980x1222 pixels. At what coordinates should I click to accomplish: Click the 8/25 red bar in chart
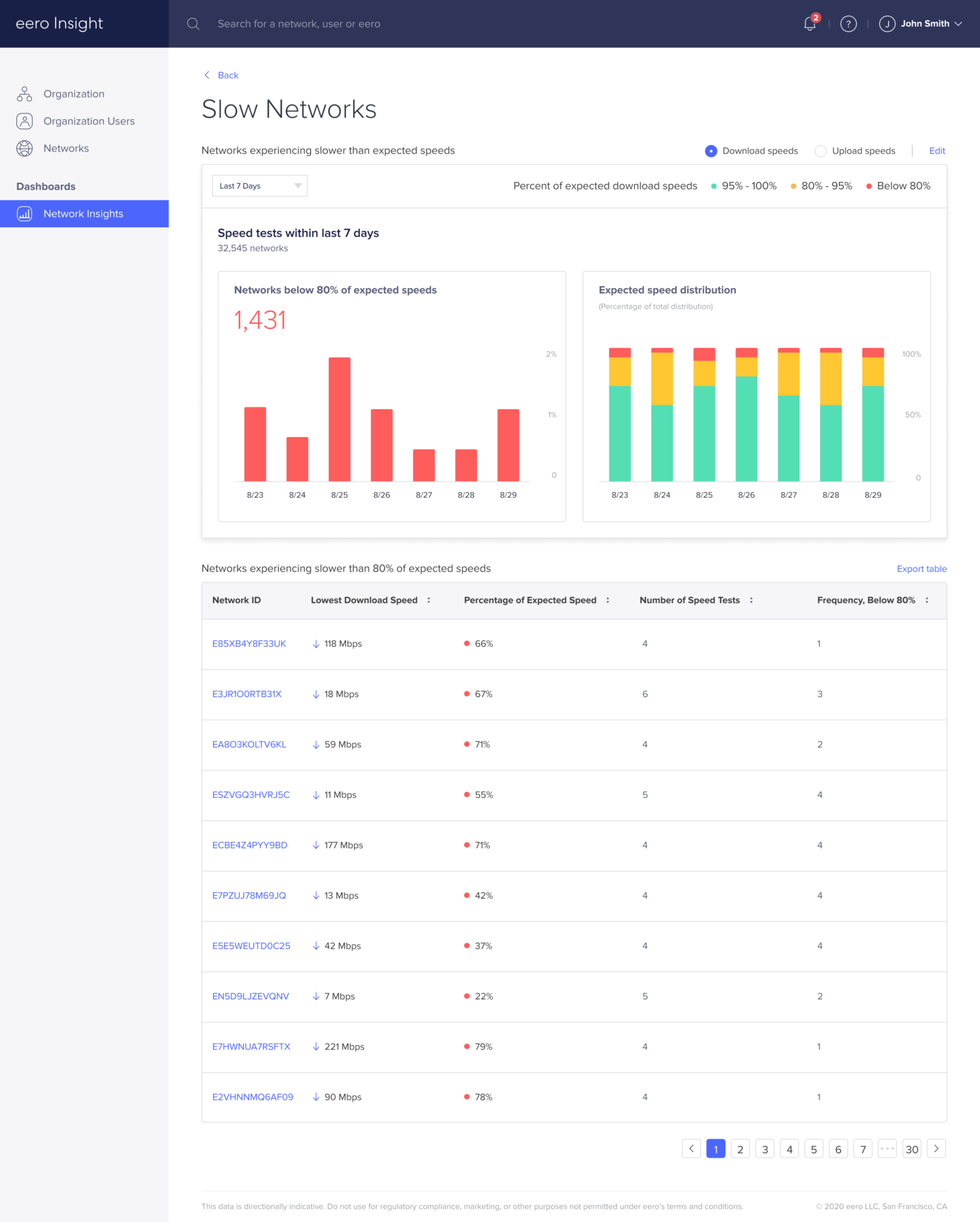[339, 419]
